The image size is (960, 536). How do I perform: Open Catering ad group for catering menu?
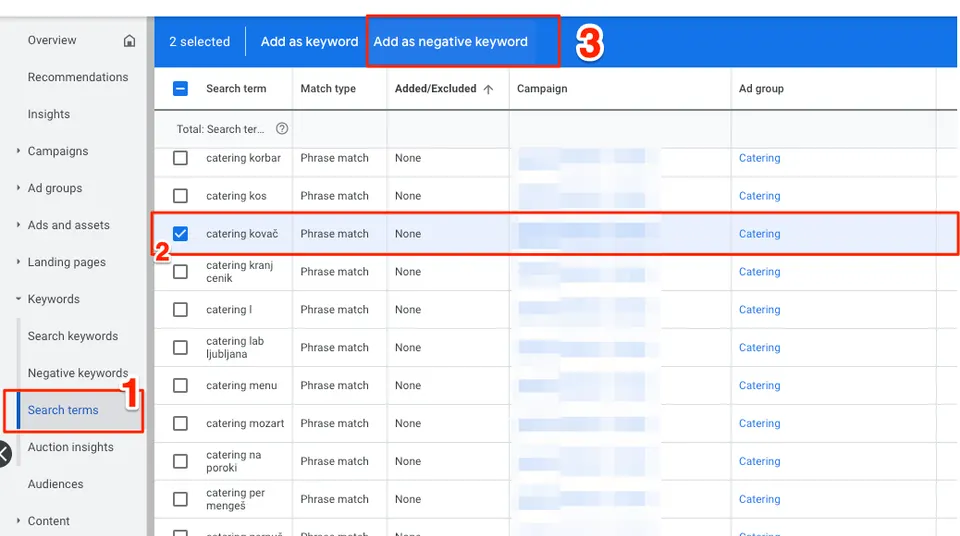[759, 386]
